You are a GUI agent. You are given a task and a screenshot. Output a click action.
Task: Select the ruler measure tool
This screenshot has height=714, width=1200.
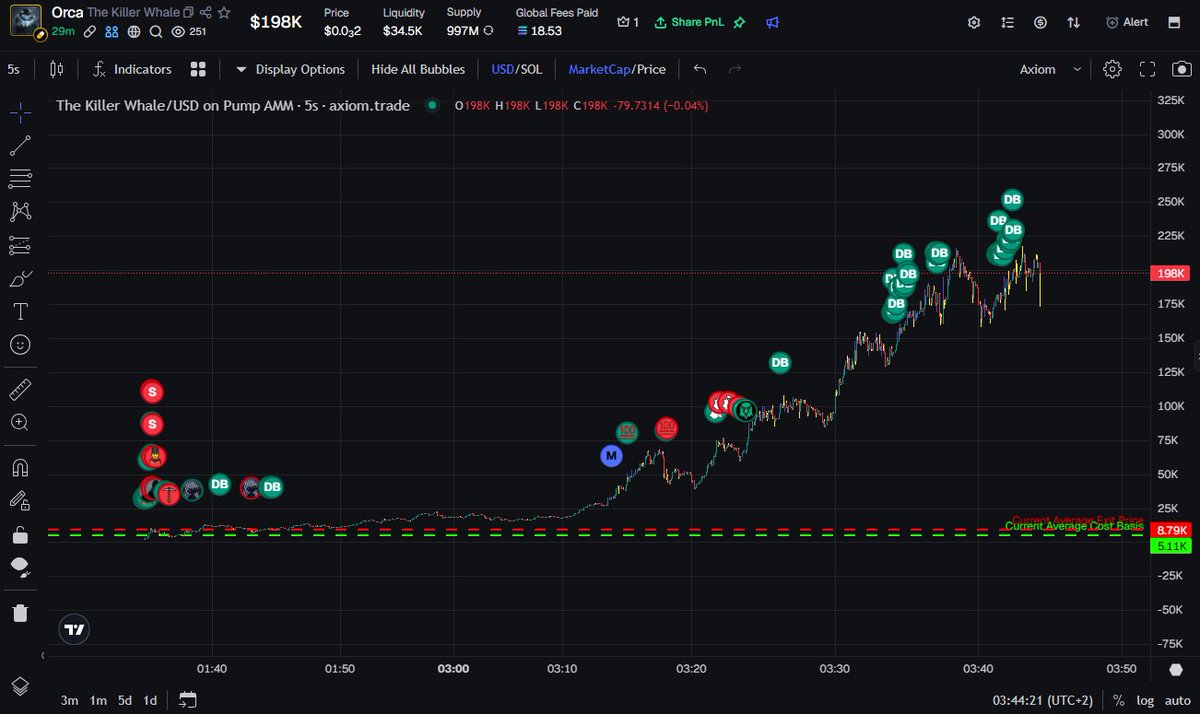click(x=19, y=389)
